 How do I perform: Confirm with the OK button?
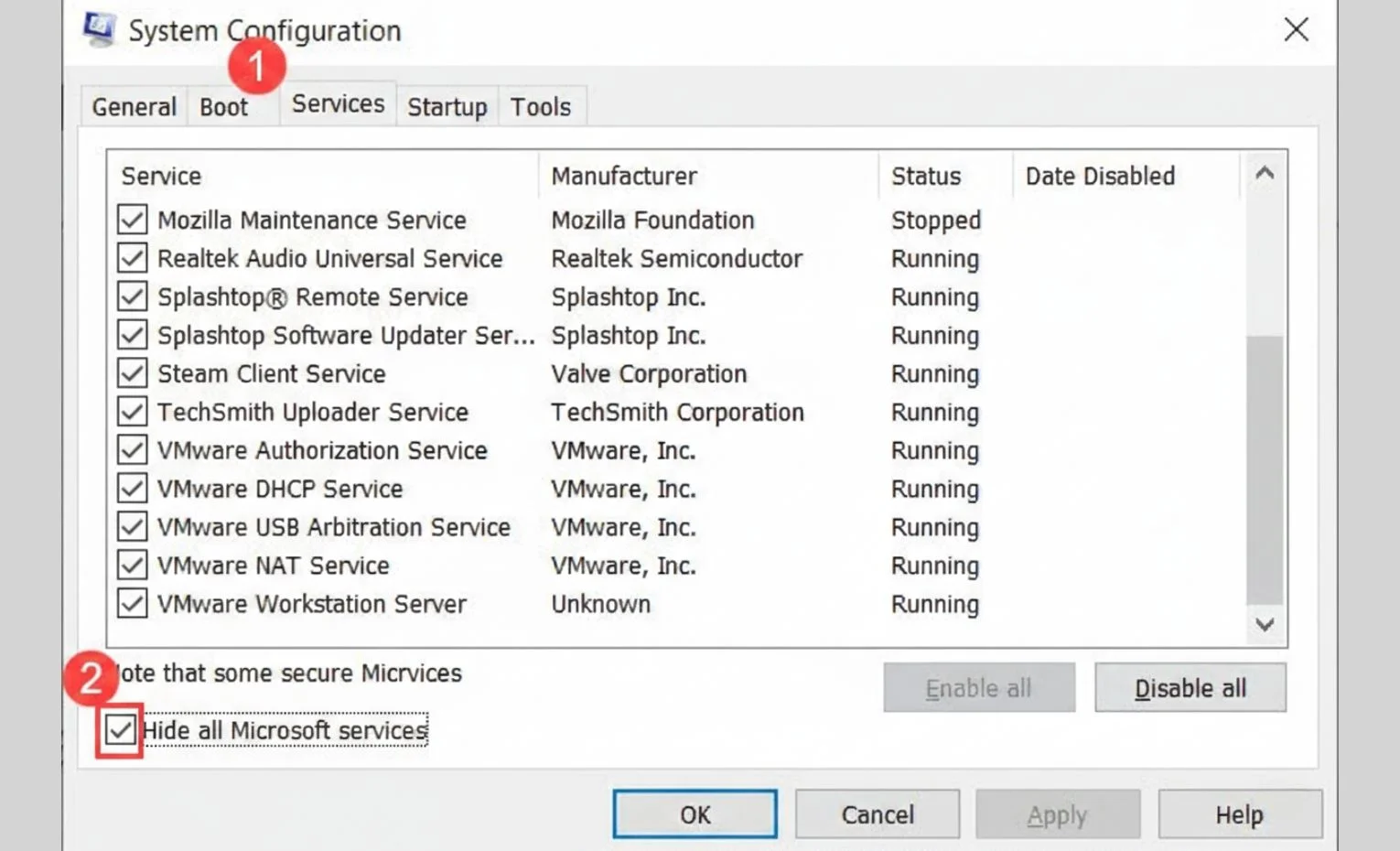695,814
